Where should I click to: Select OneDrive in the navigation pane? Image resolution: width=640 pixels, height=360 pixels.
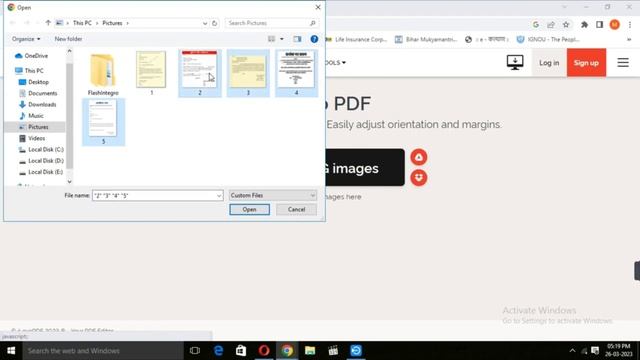click(31, 56)
